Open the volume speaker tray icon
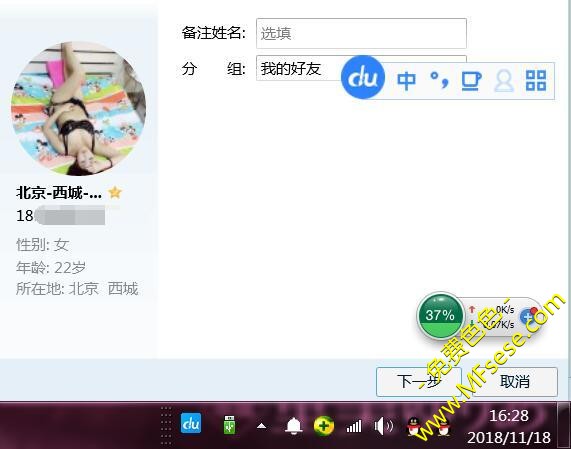571x449 pixels. click(x=384, y=426)
